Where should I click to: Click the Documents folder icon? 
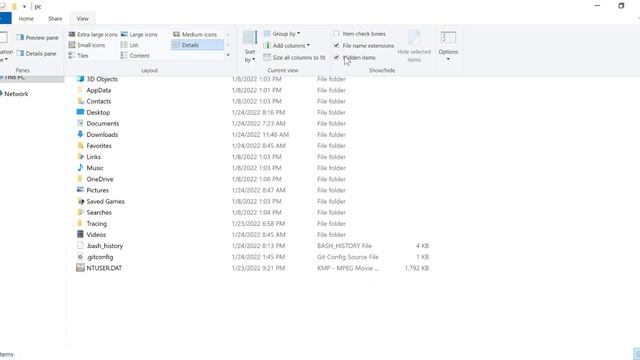pyautogui.click(x=80, y=123)
